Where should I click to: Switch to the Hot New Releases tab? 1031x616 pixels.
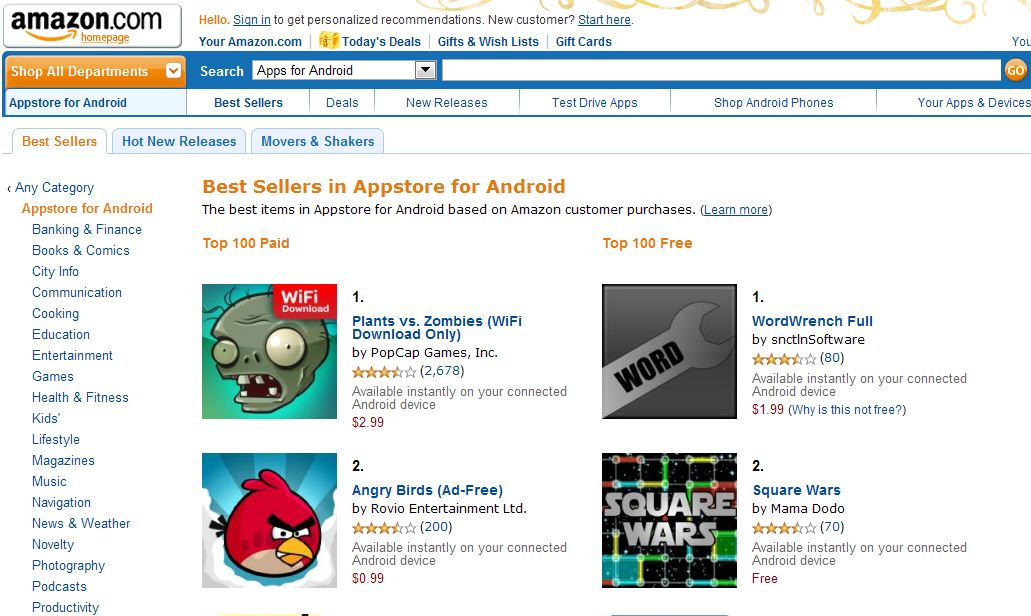point(179,141)
